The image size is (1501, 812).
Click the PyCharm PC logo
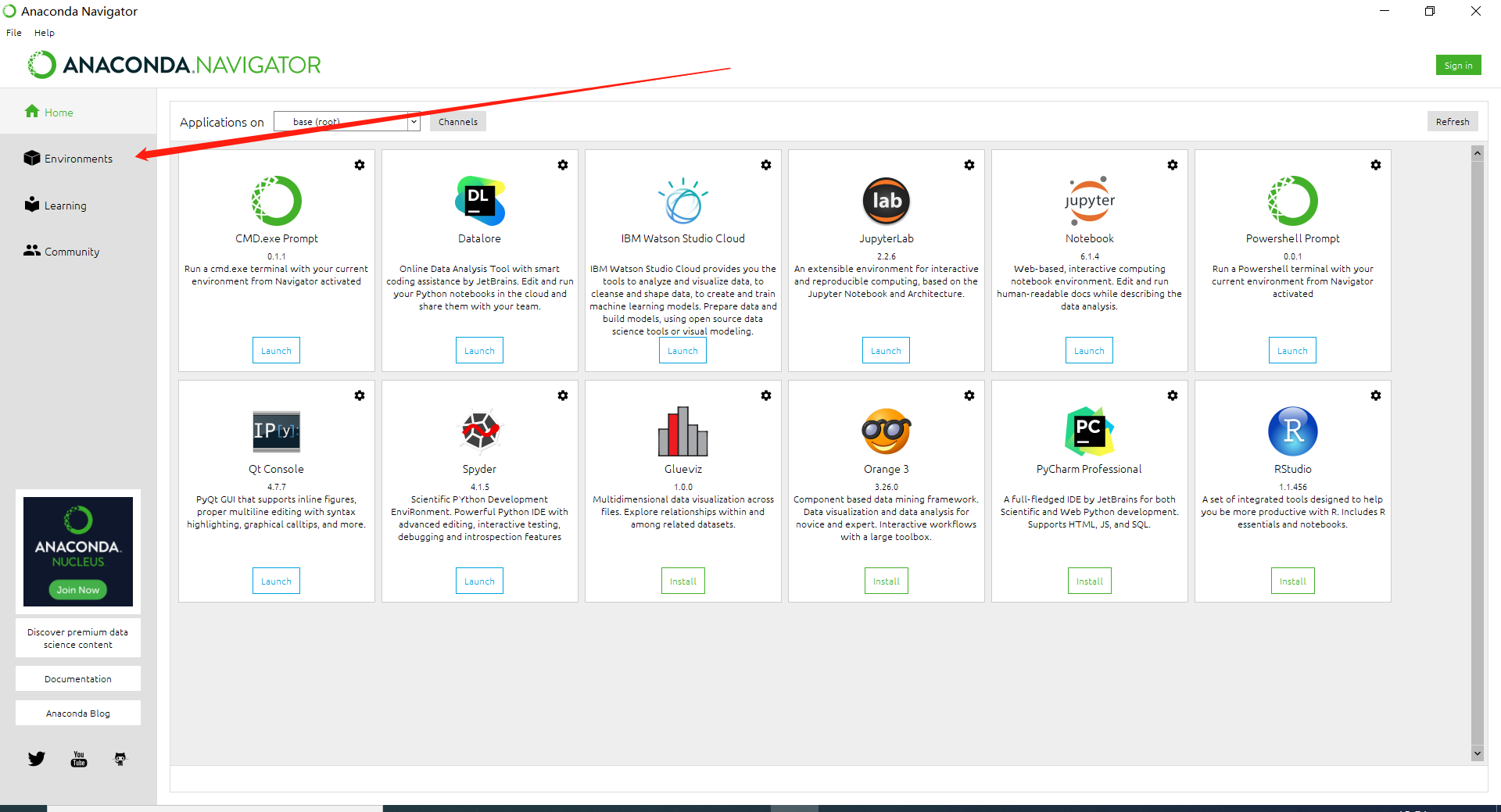[x=1090, y=431]
